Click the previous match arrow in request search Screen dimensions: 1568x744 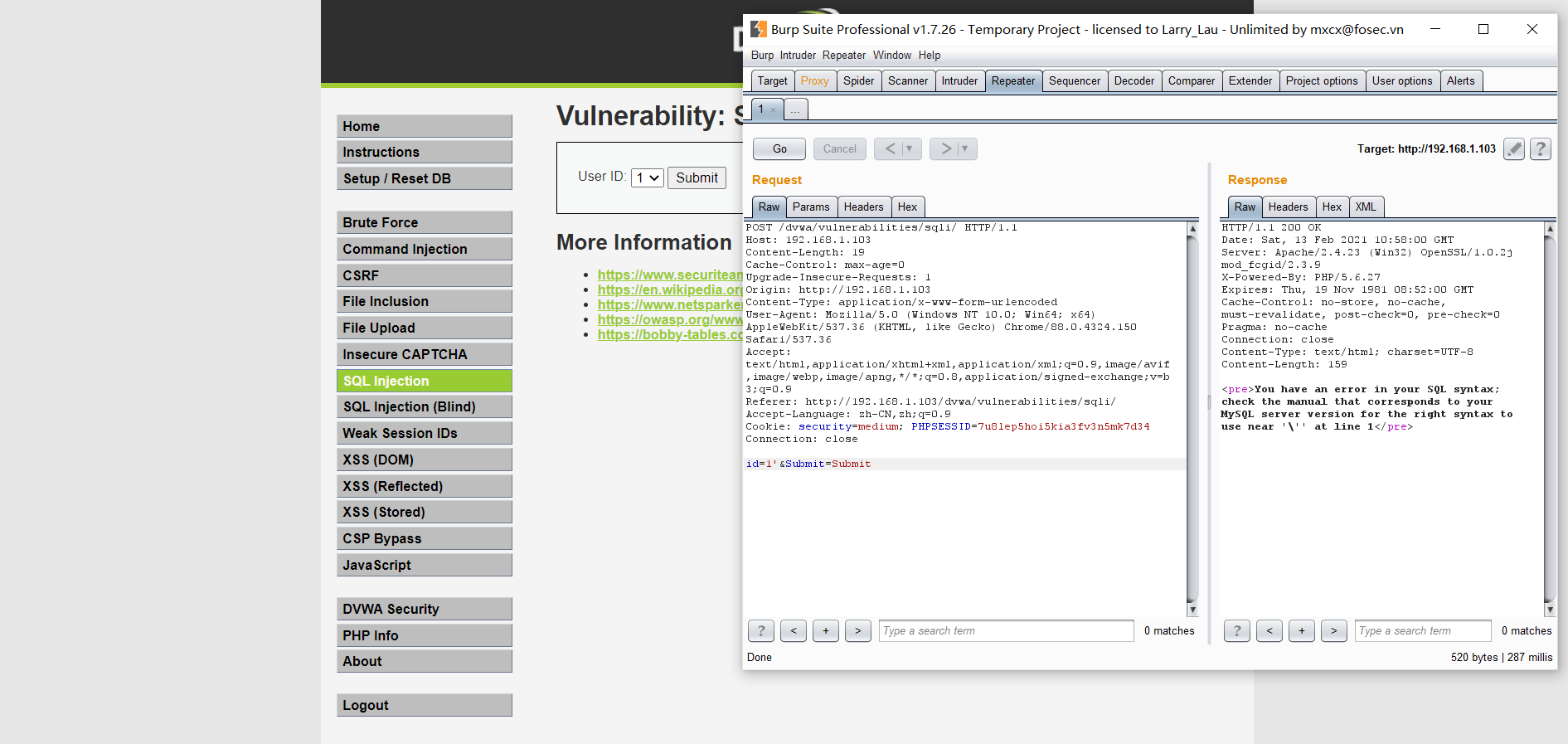793,631
